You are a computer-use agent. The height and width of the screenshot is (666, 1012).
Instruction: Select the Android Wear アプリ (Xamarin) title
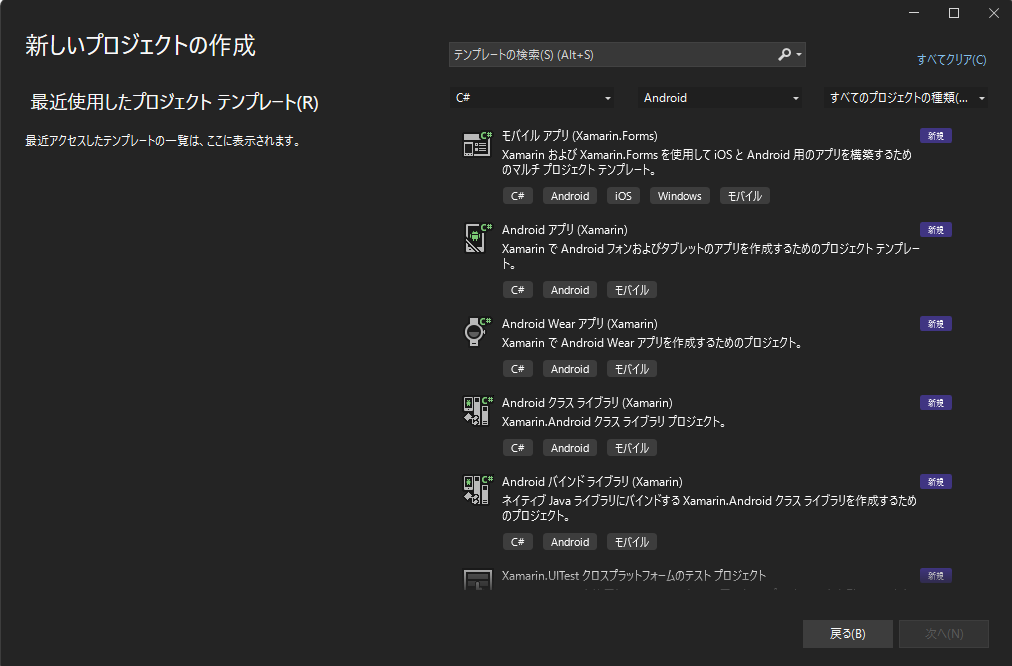pyautogui.click(x=580, y=324)
